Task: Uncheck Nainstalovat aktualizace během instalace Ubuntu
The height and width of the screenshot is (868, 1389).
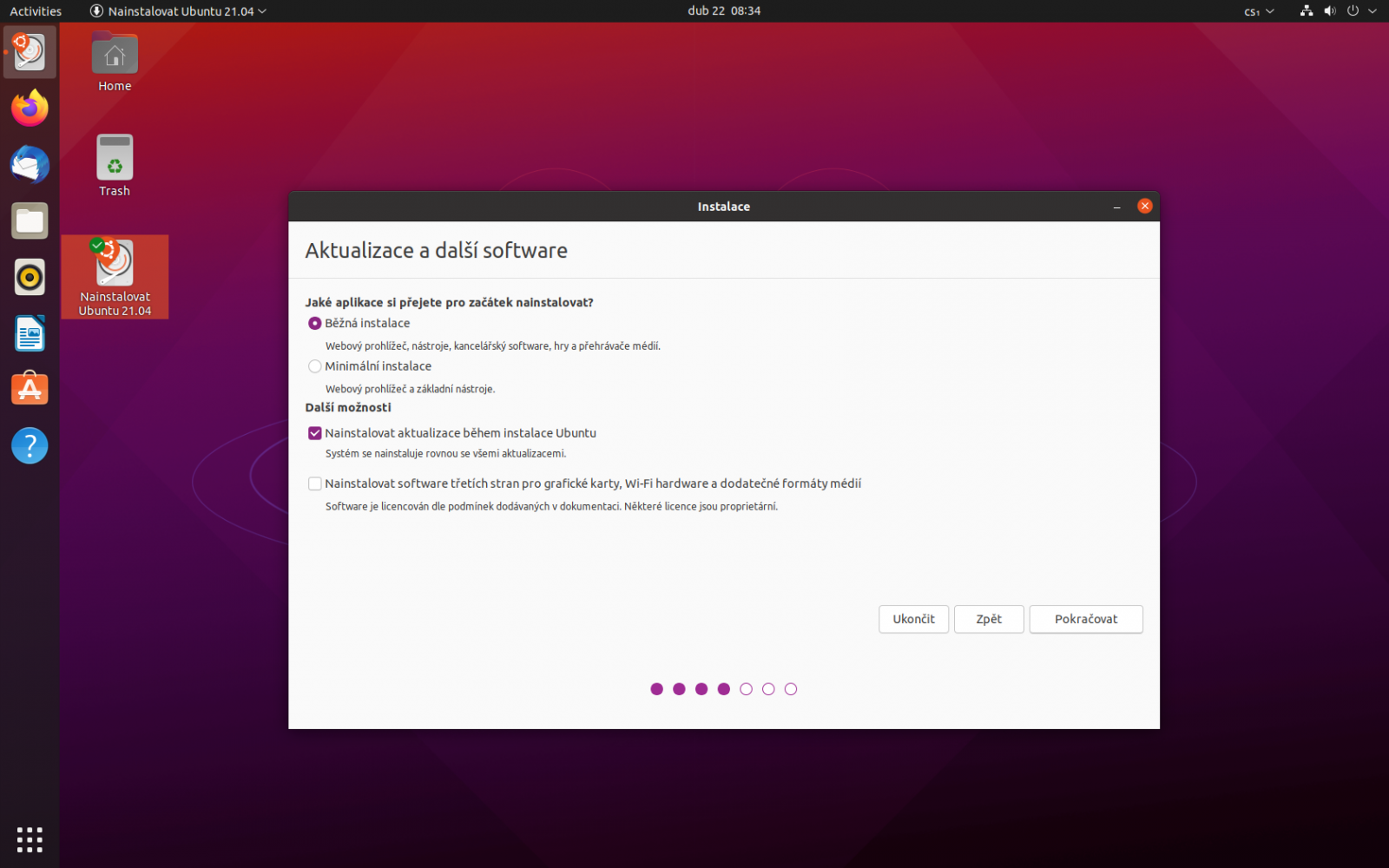Action: [x=314, y=433]
